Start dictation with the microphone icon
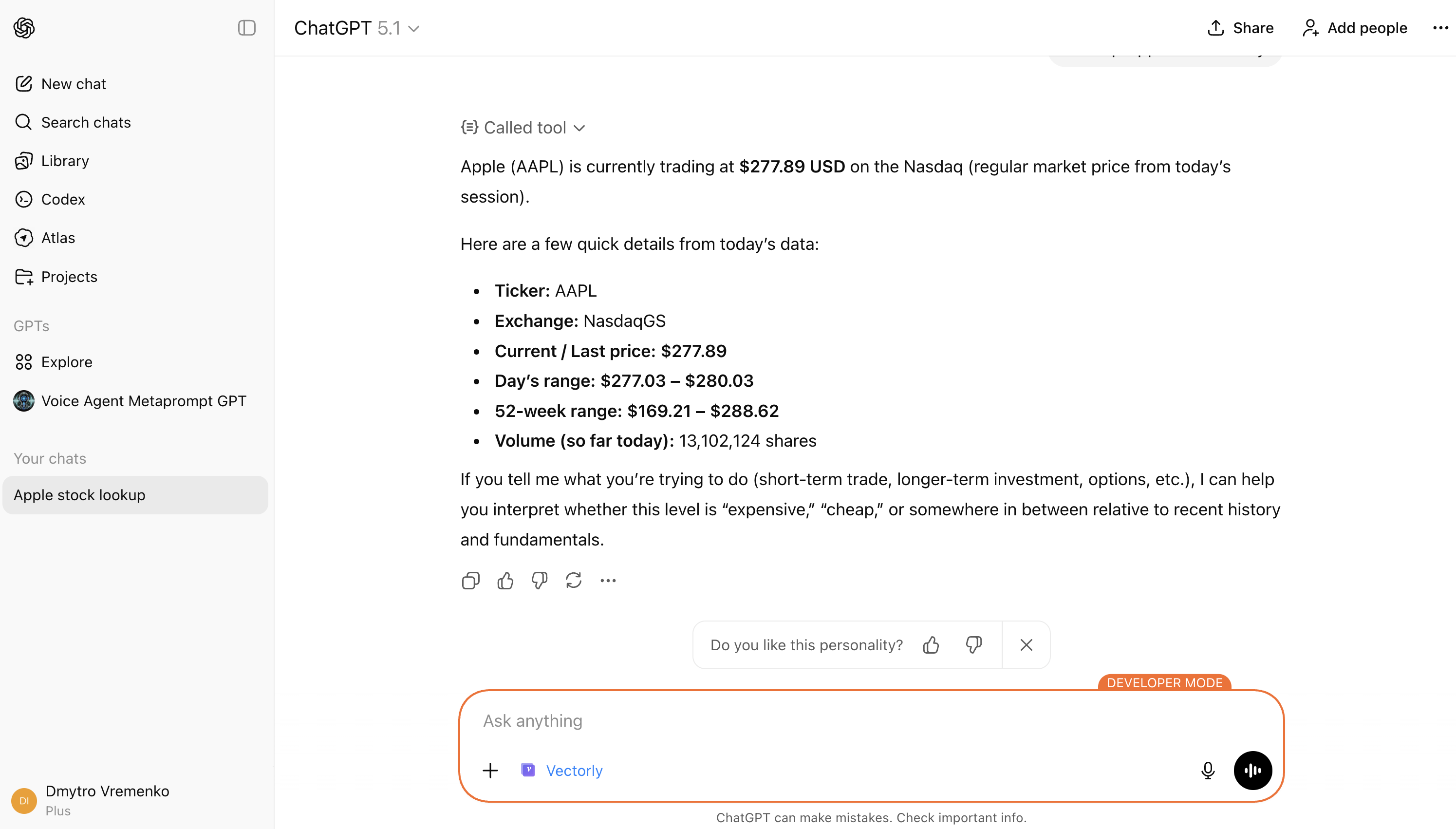The width and height of the screenshot is (1456, 829). 1207,771
